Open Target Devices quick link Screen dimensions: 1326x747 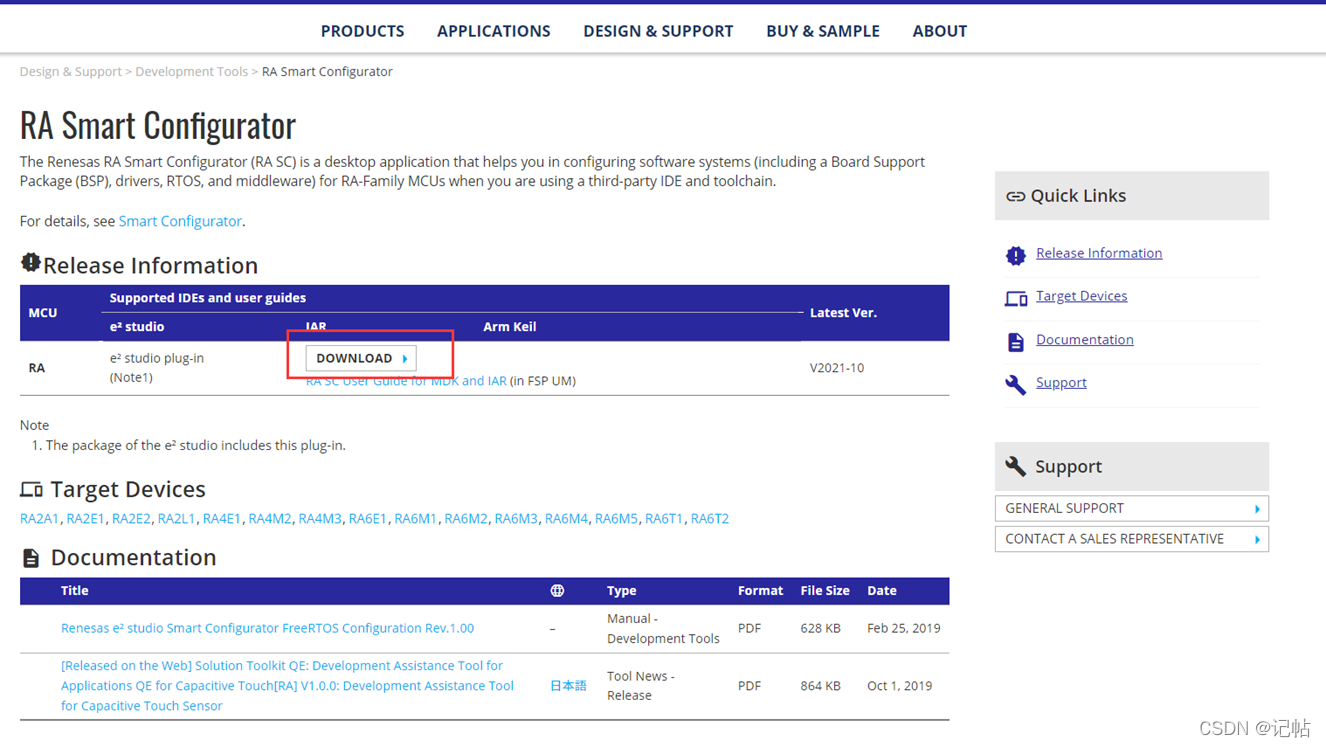pyautogui.click(x=1081, y=296)
